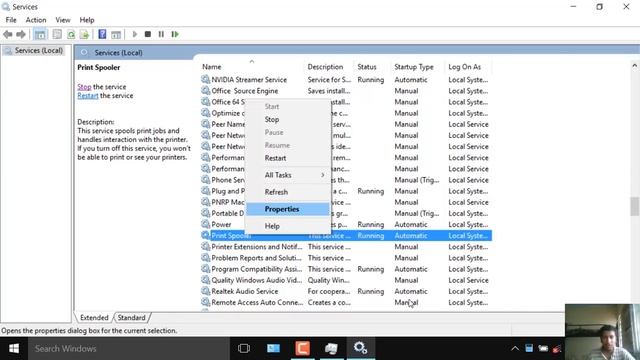Select the Problem Reports and Soluti... service row

tap(346, 258)
